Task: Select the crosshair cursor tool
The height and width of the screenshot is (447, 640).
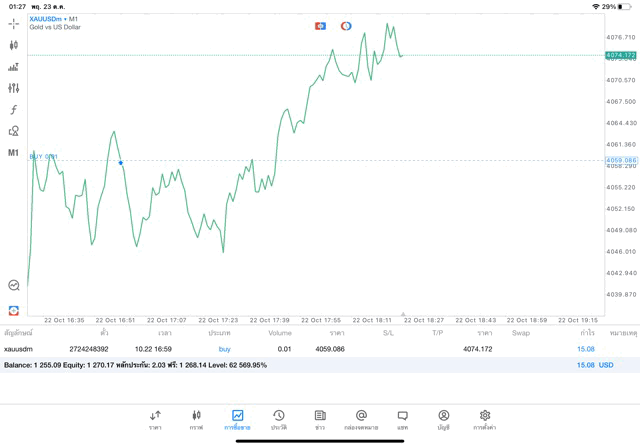Action: coord(13,23)
